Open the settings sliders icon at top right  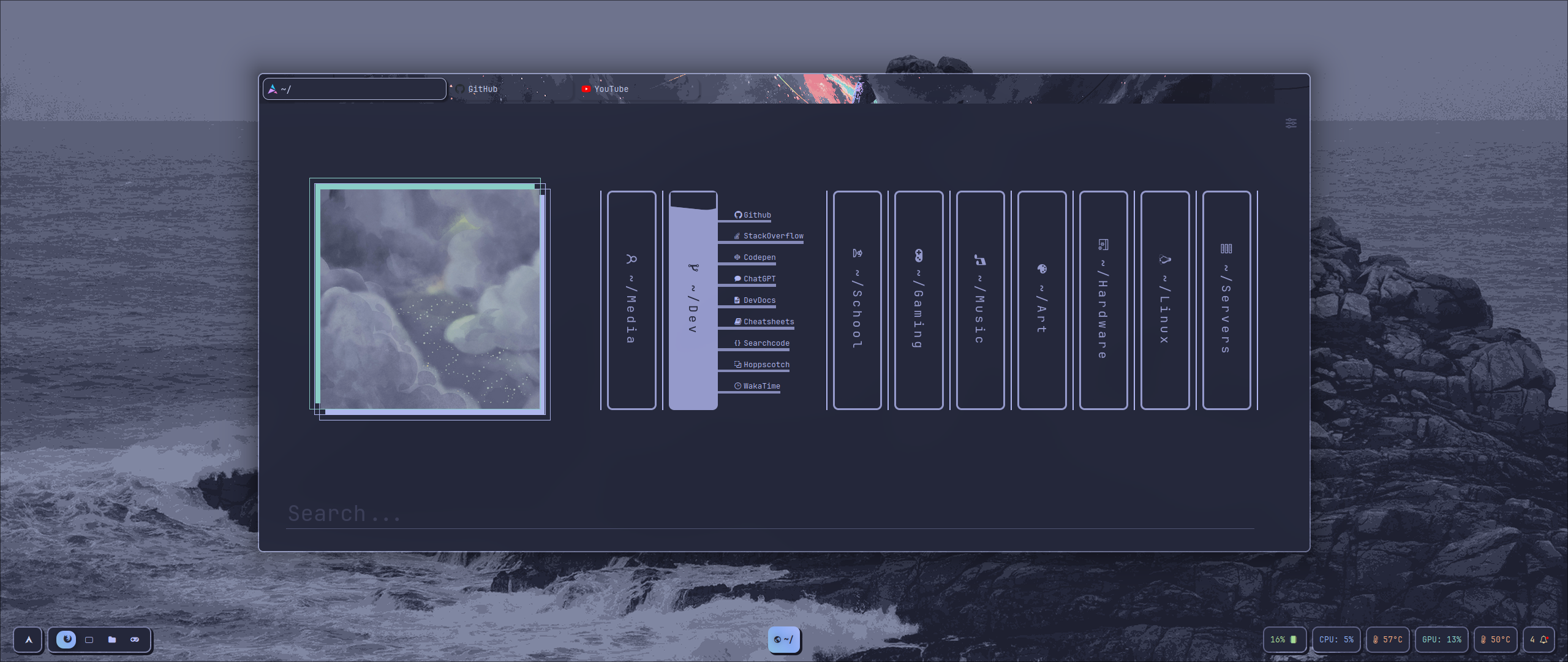[1292, 123]
